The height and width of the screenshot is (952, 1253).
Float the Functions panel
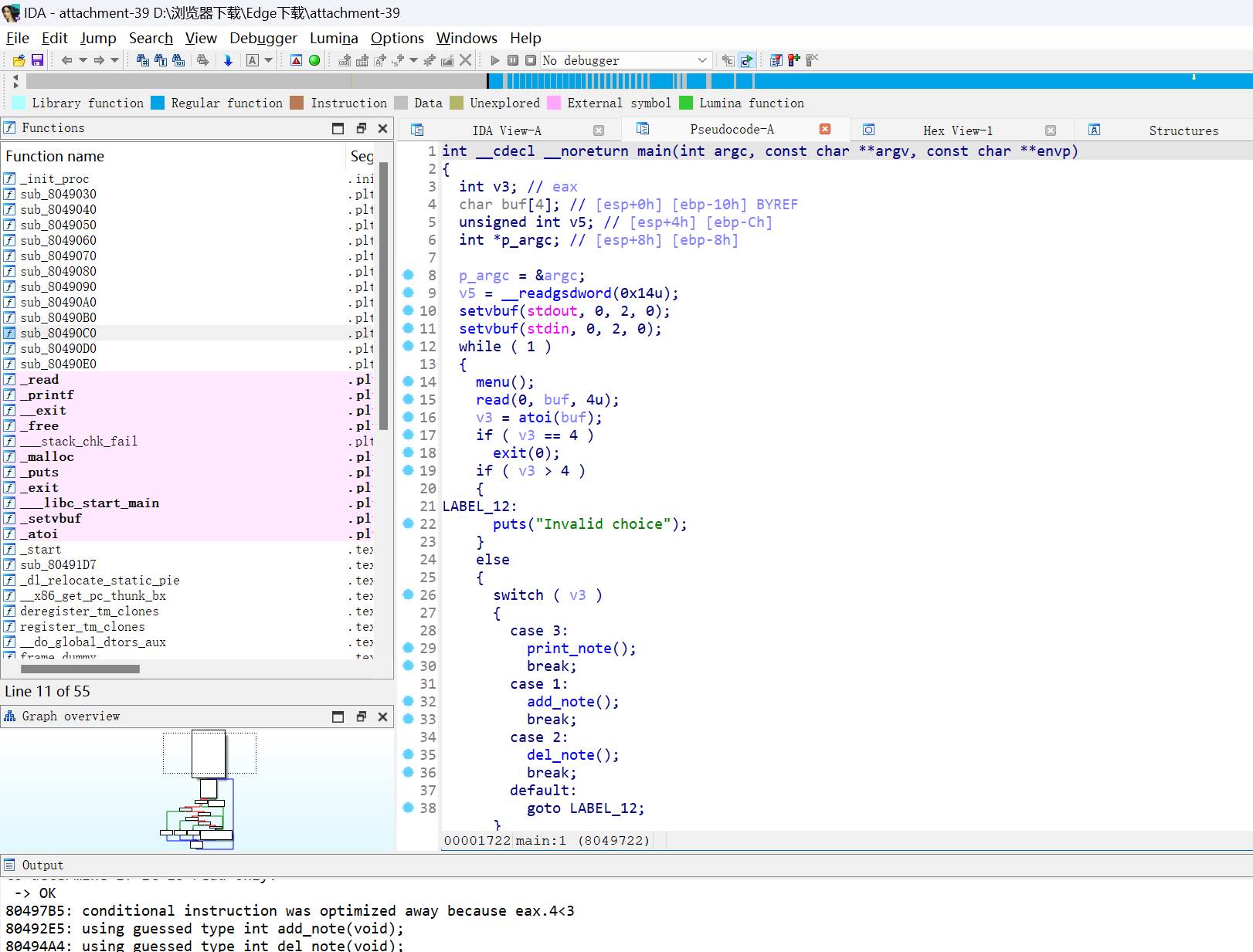(361, 128)
